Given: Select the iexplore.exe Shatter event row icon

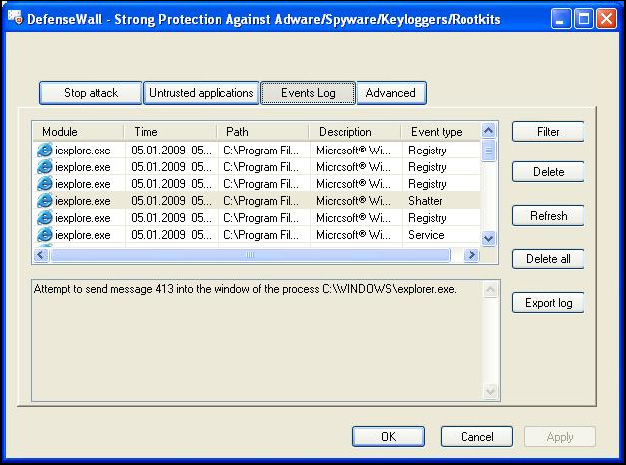Looking at the screenshot, I should [x=44, y=201].
